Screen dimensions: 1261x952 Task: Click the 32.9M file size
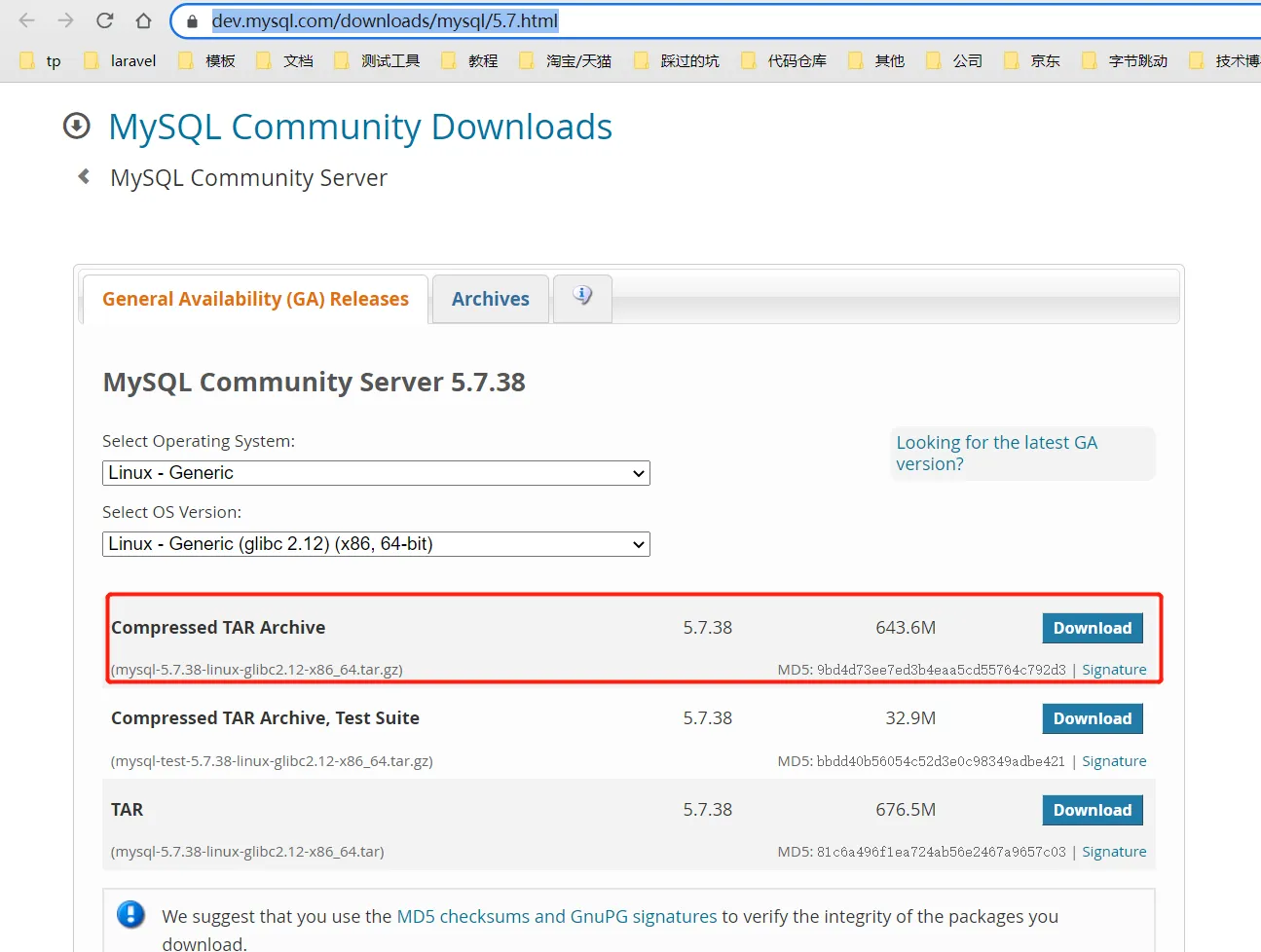pyautogui.click(x=910, y=718)
